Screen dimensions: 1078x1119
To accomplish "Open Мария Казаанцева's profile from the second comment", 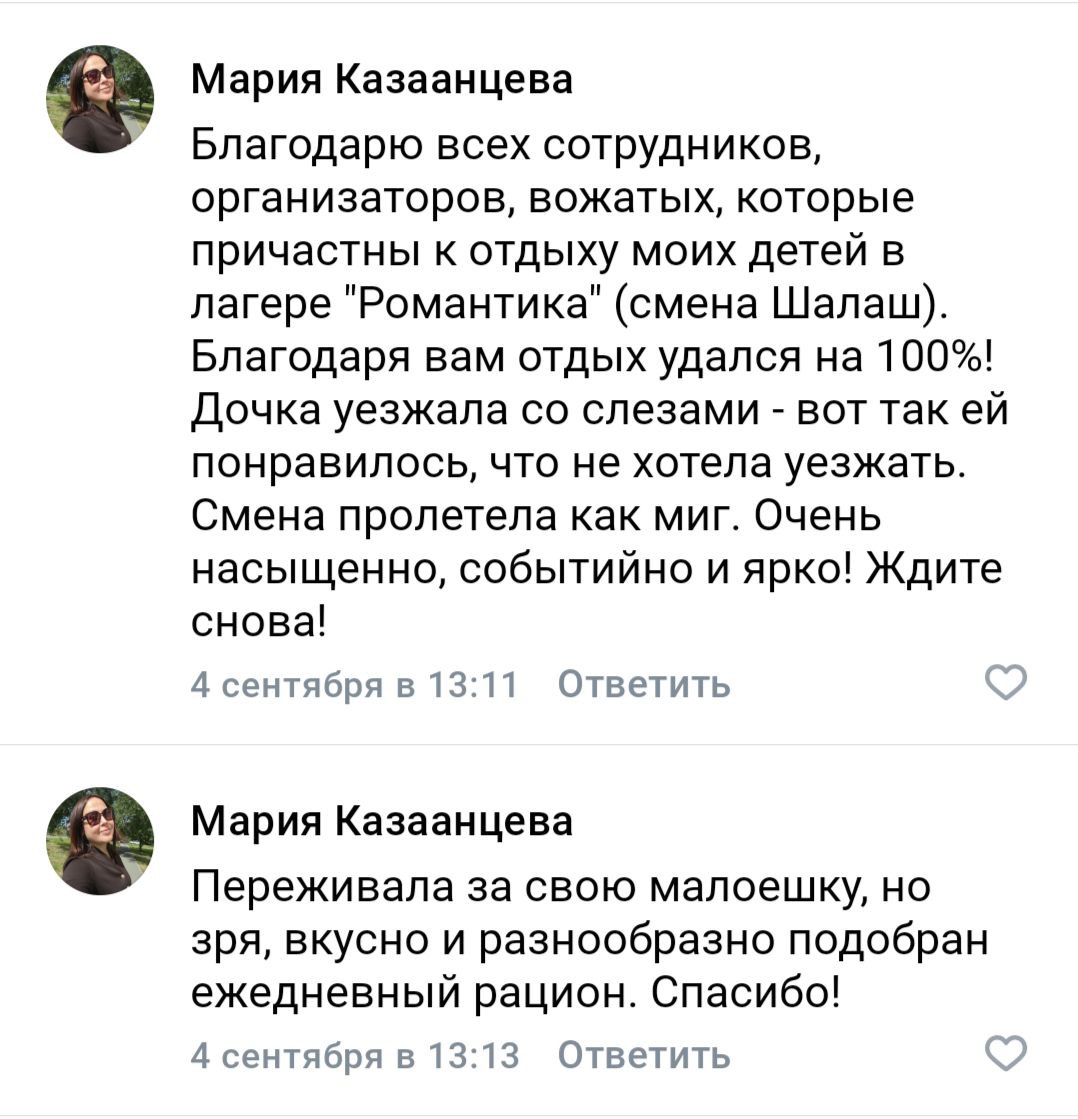I will pos(382,821).
